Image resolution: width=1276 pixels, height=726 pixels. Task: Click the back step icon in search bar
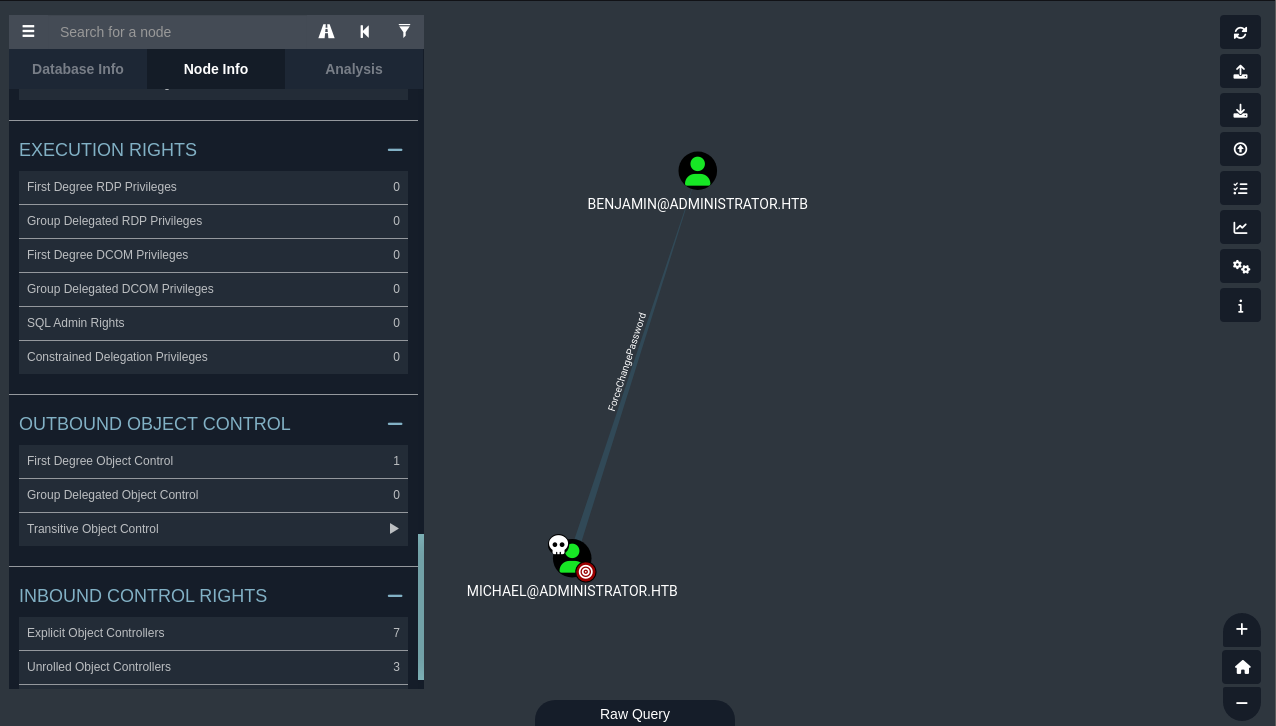[365, 32]
